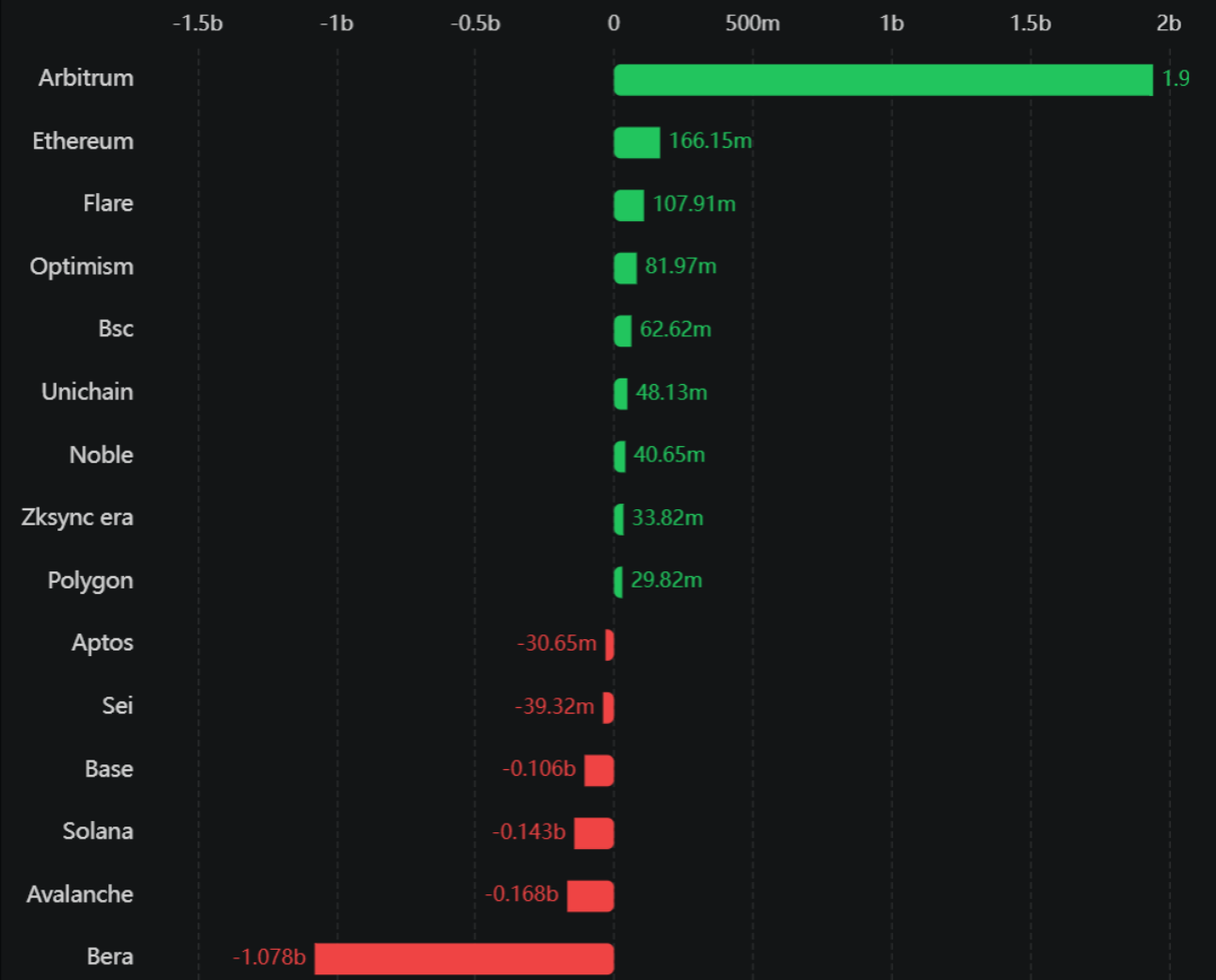Click the green Optimism bar
This screenshot has width=1216, height=980.
pos(625,268)
